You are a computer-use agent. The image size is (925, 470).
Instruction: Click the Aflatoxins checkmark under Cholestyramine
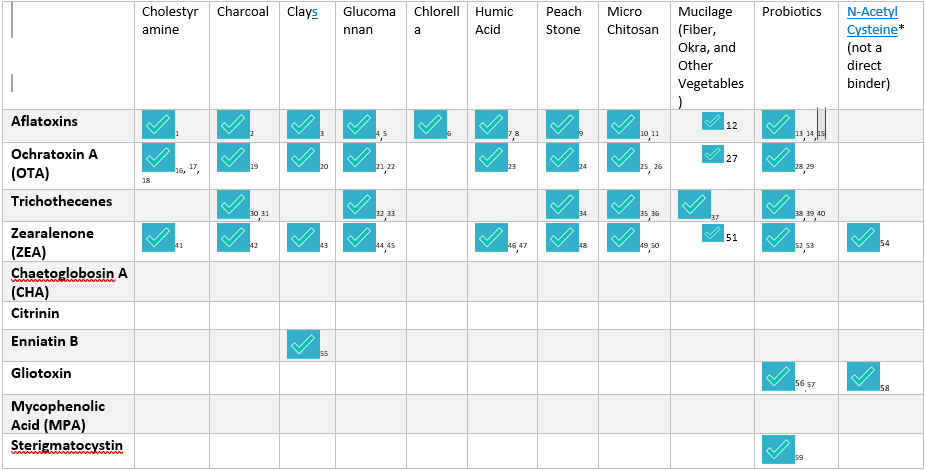pos(158,125)
